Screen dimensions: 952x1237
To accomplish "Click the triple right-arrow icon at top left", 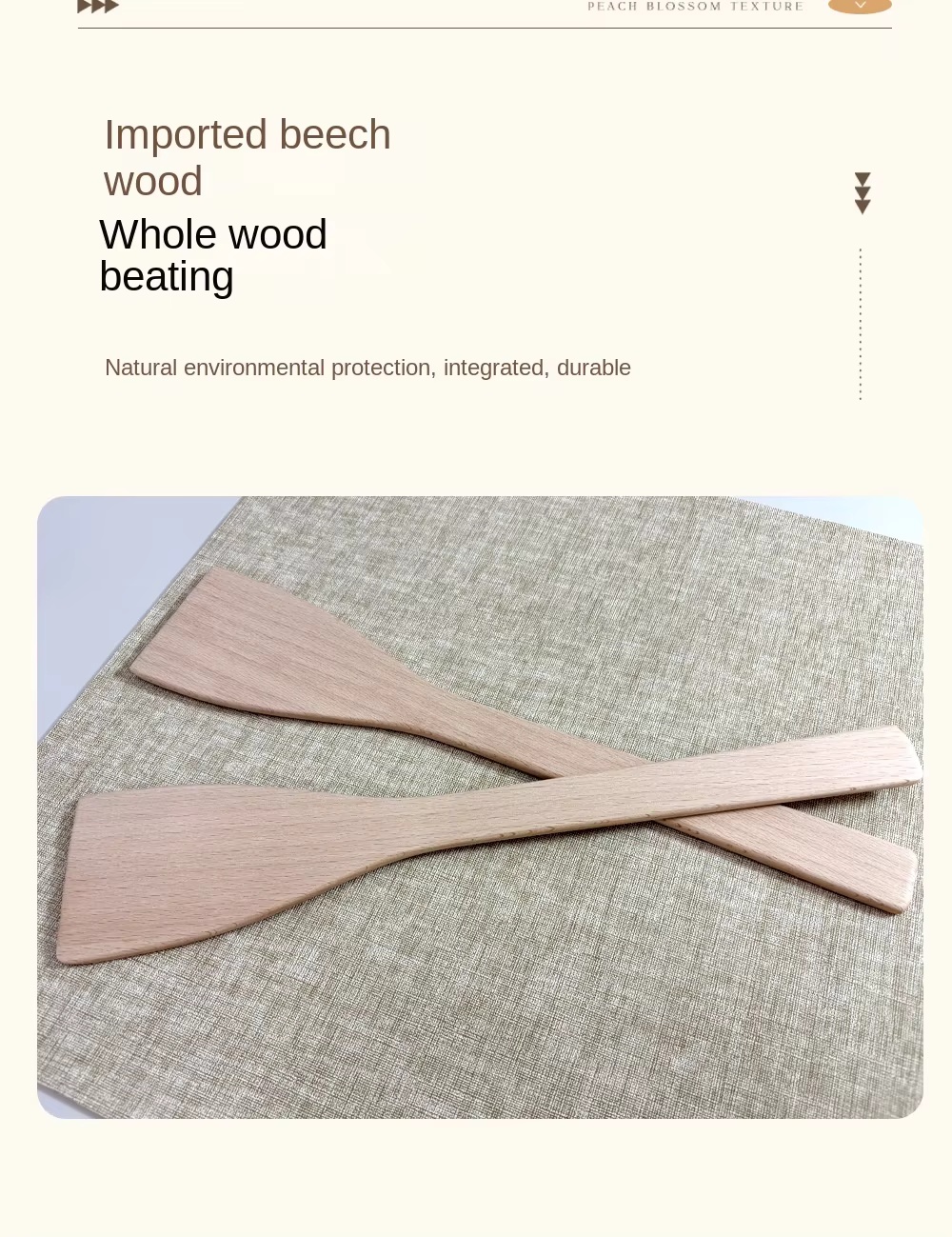I will point(97,6).
